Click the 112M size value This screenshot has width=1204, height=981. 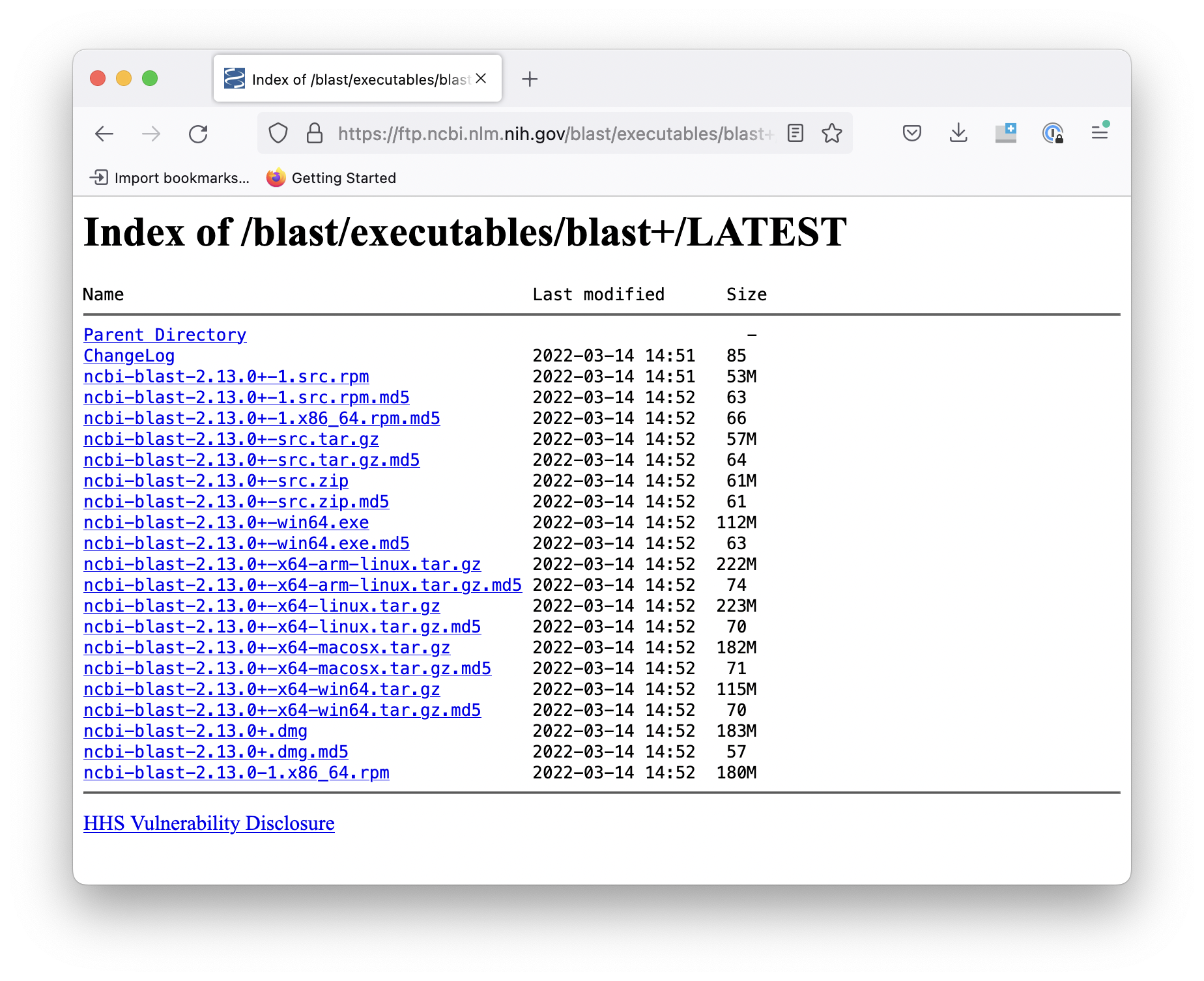[x=736, y=522]
